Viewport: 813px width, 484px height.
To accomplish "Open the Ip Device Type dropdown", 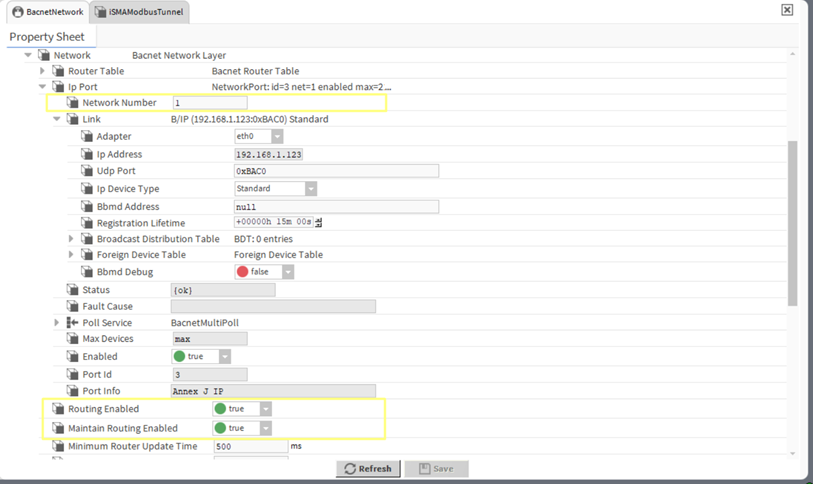I will (310, 189).
